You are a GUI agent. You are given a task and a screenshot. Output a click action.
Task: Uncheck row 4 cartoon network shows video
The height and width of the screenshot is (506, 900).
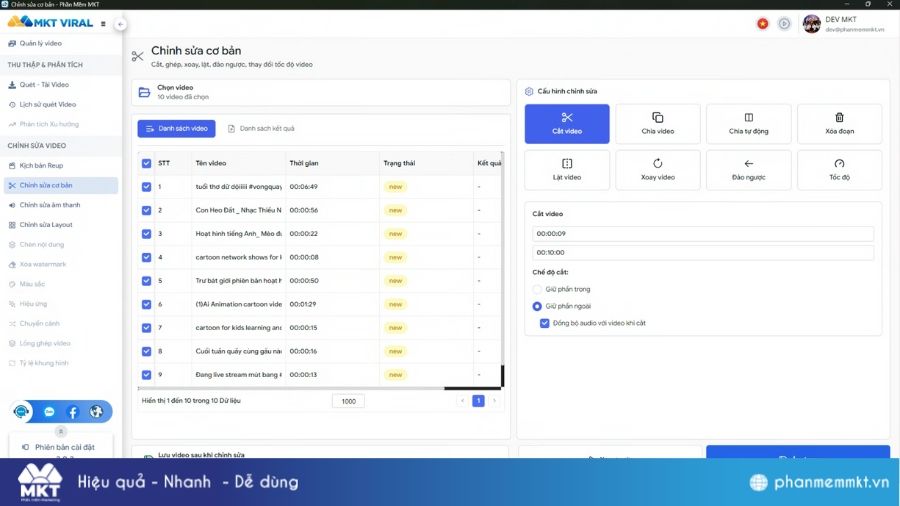click(x=146, y=257)
